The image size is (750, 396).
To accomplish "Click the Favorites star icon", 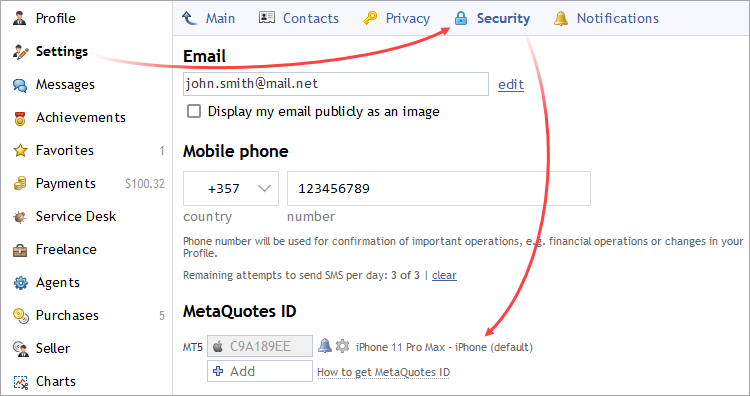I will pyautogui.click(x=20, y=151).
